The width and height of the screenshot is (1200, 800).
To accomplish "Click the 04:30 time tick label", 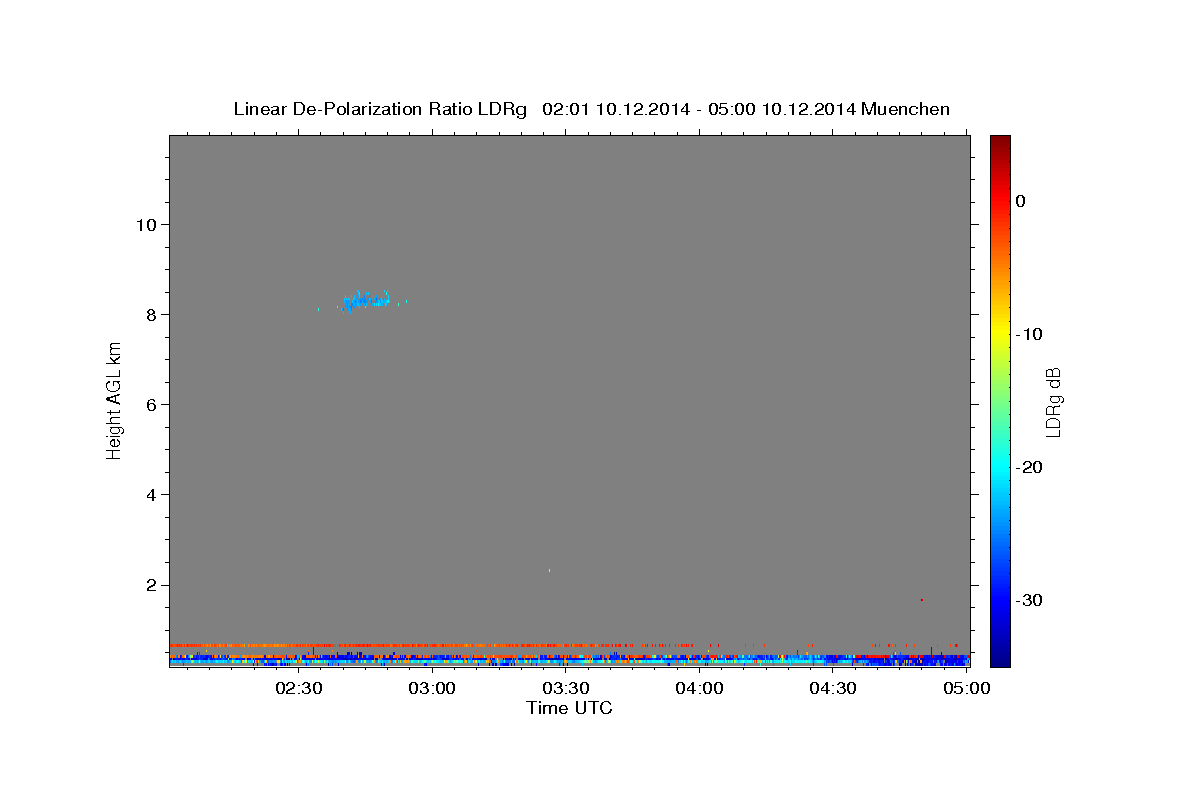I will 832,688.
